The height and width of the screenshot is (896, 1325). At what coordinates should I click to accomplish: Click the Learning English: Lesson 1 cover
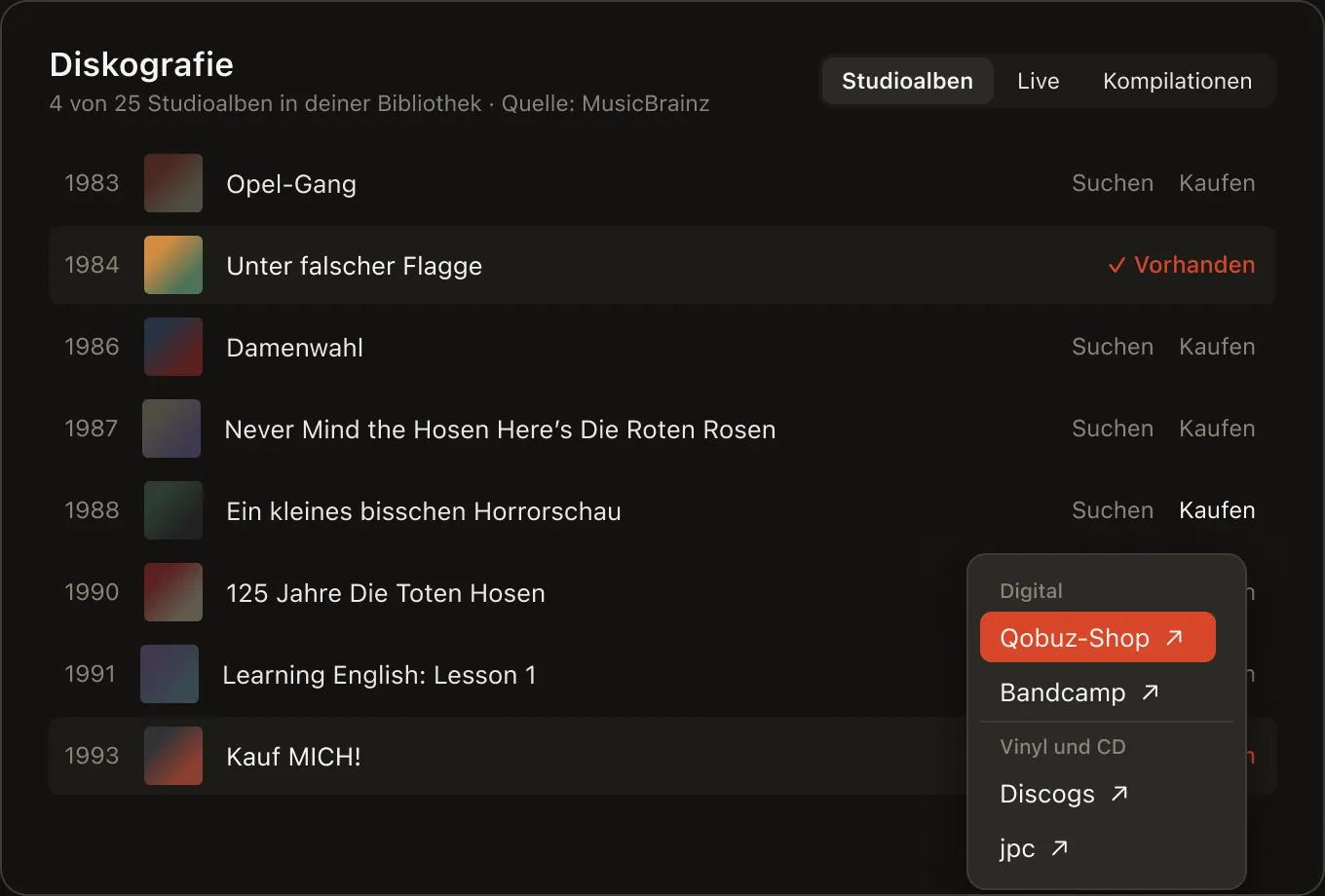click(170, 674)
